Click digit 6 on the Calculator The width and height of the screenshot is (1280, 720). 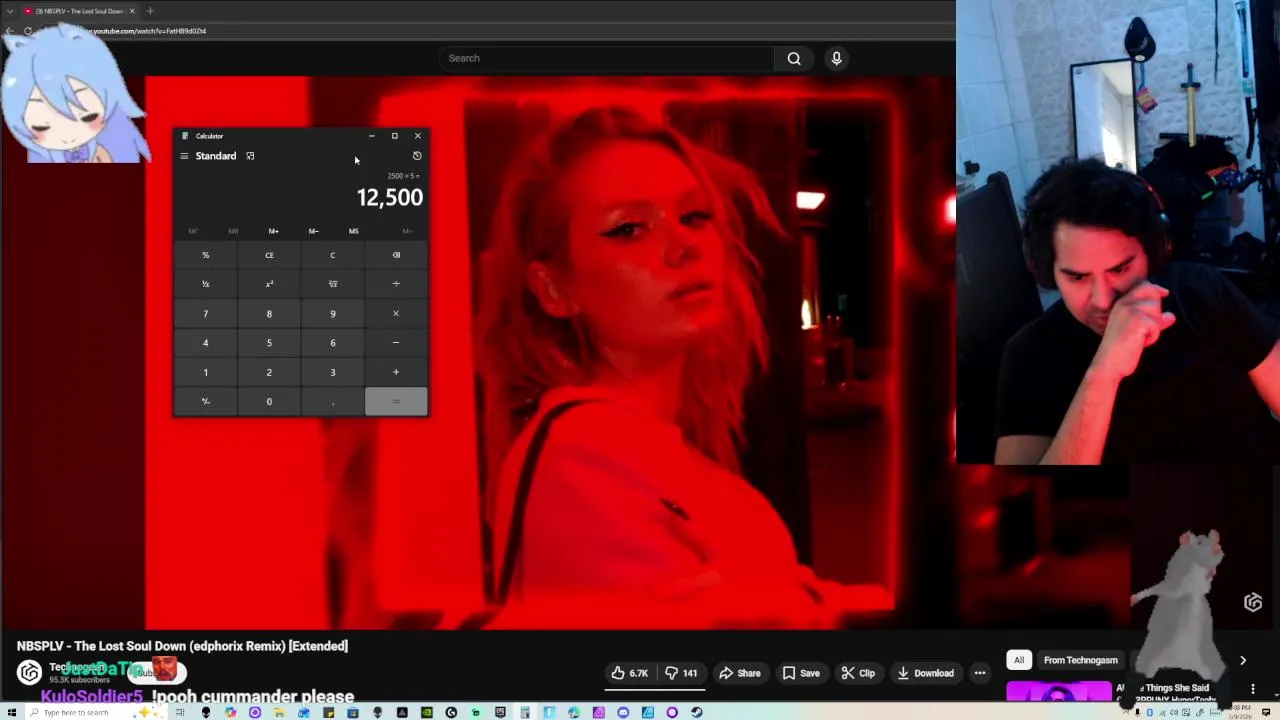pos(333,343)
